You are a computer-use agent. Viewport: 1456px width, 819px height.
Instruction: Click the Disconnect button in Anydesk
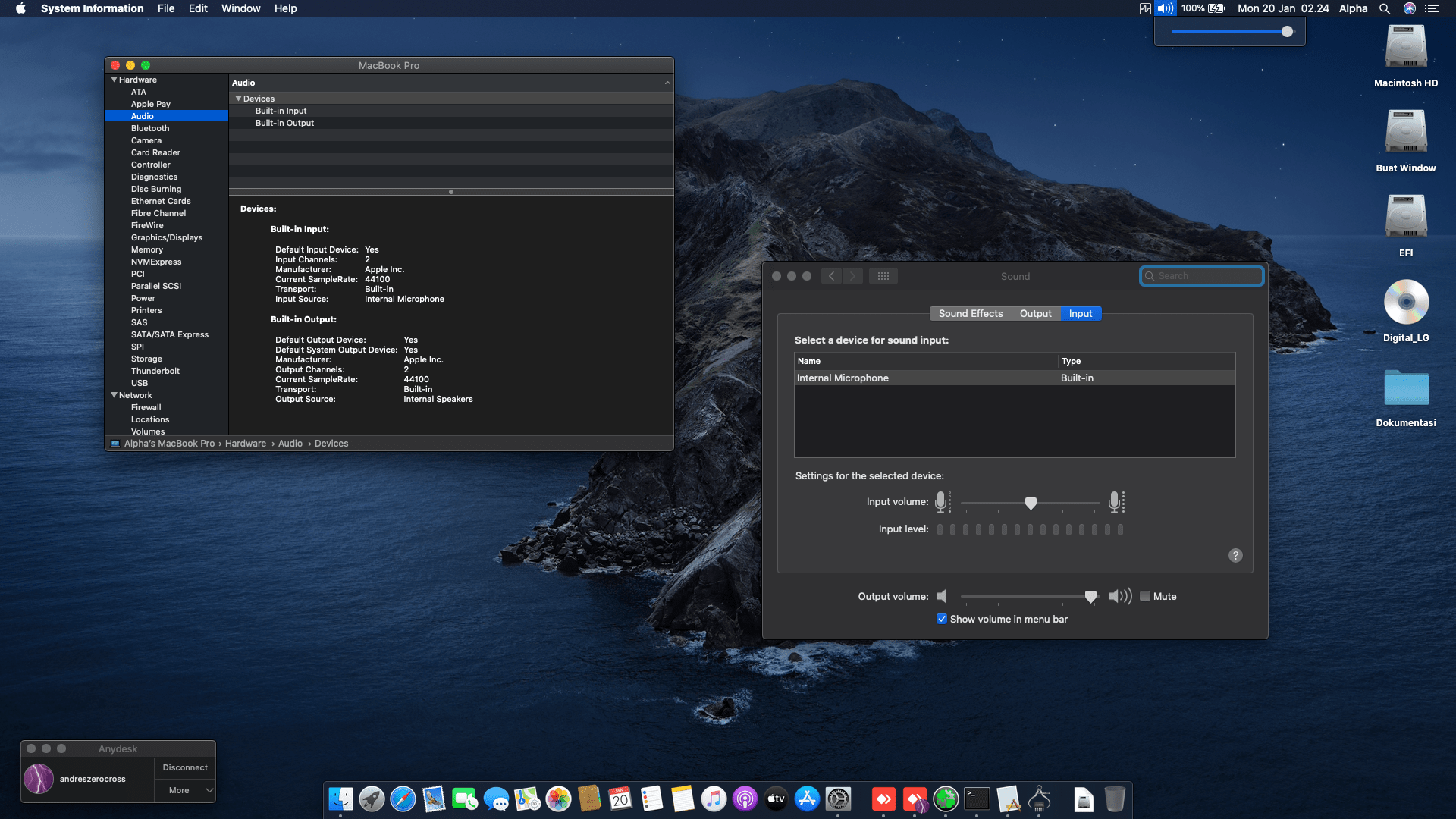click(185, 767)
